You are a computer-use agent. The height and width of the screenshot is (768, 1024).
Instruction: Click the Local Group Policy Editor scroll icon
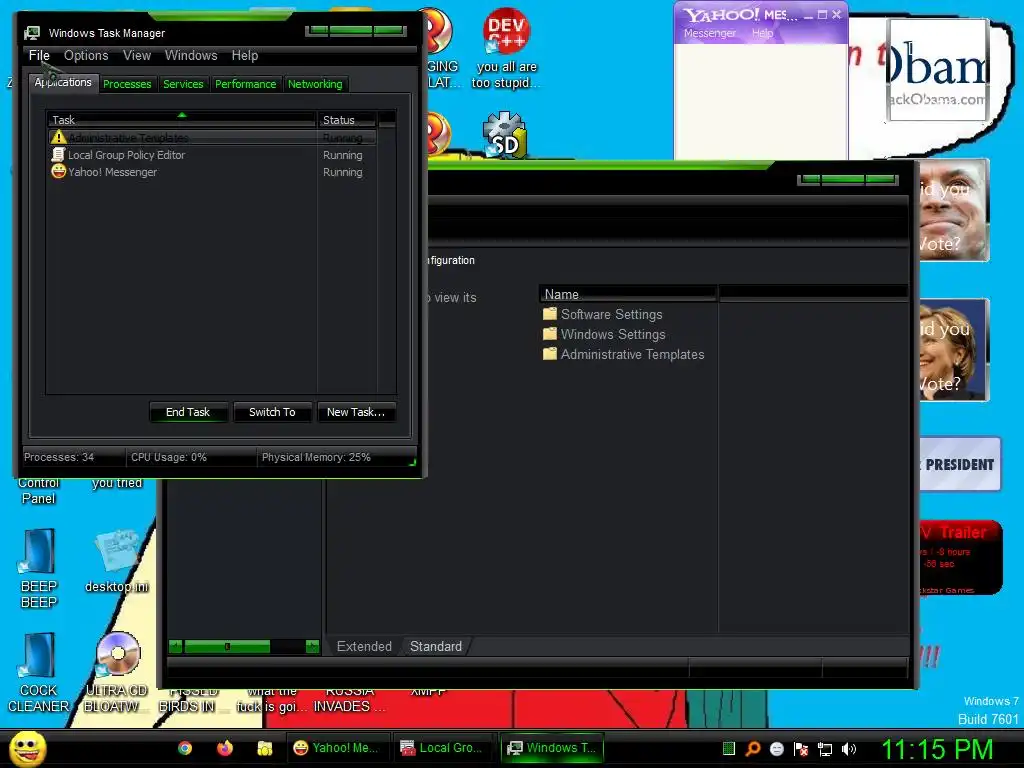(58, 155)
